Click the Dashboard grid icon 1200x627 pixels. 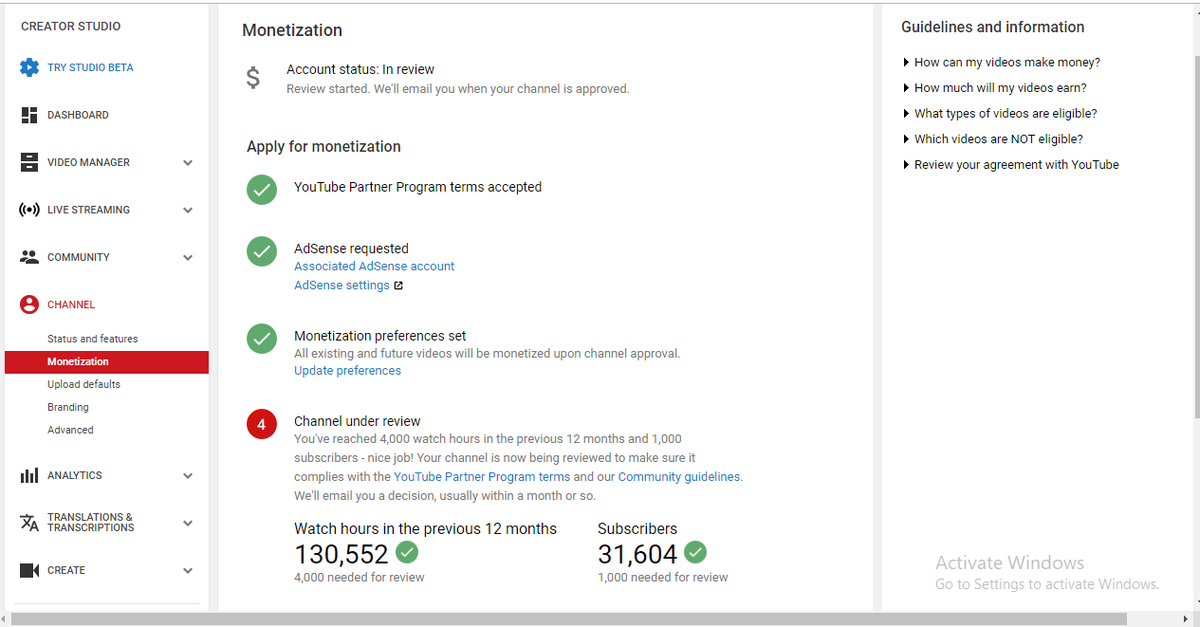point(30,115)
